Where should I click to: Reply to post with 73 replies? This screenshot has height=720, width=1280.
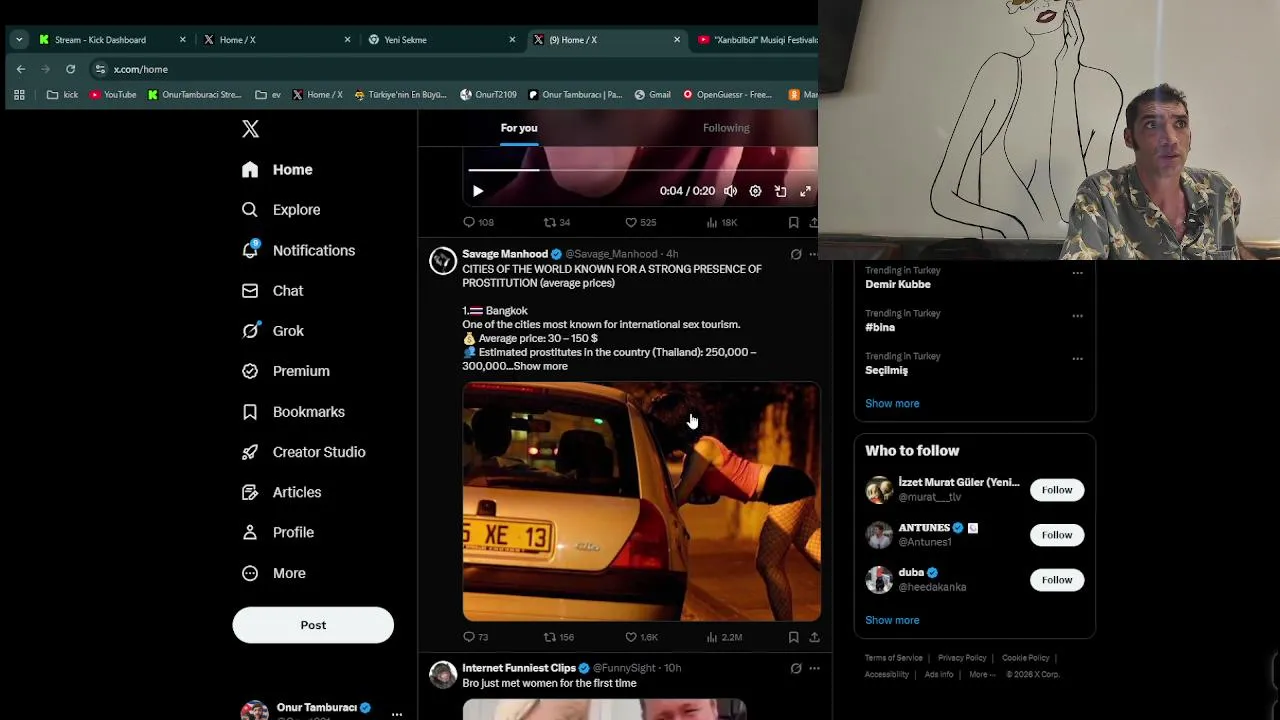tap(476, 637)
